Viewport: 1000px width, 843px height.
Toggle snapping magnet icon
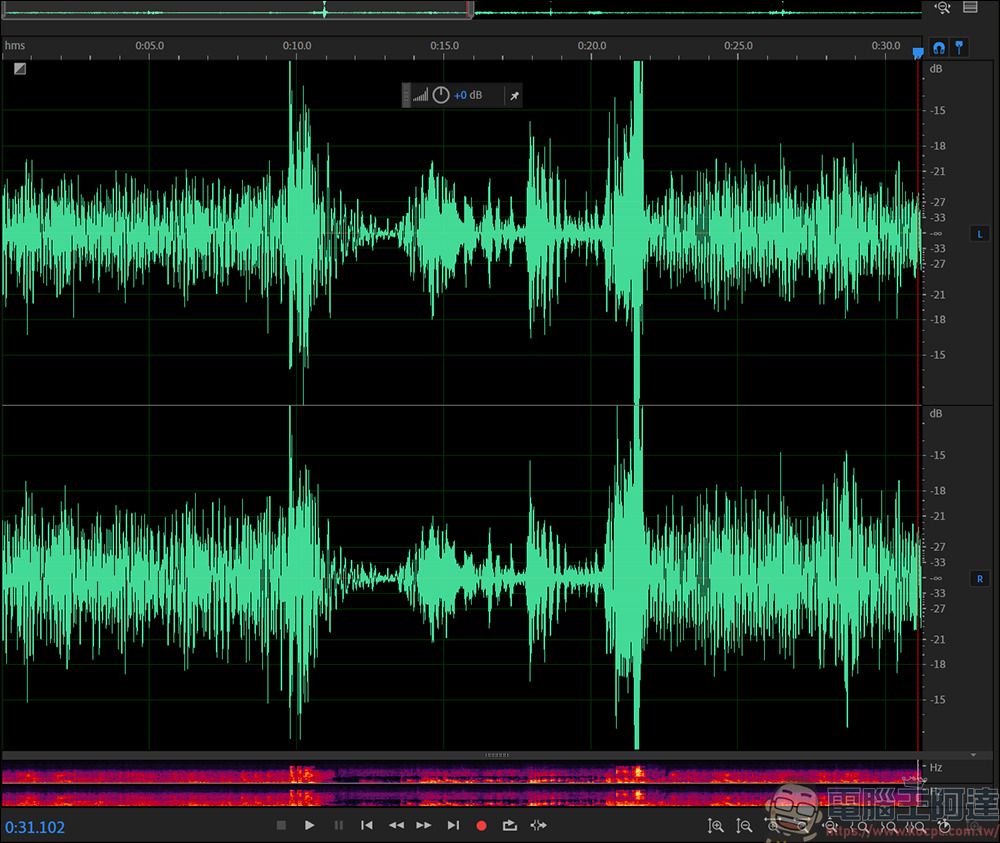click(x=939, y=47)
